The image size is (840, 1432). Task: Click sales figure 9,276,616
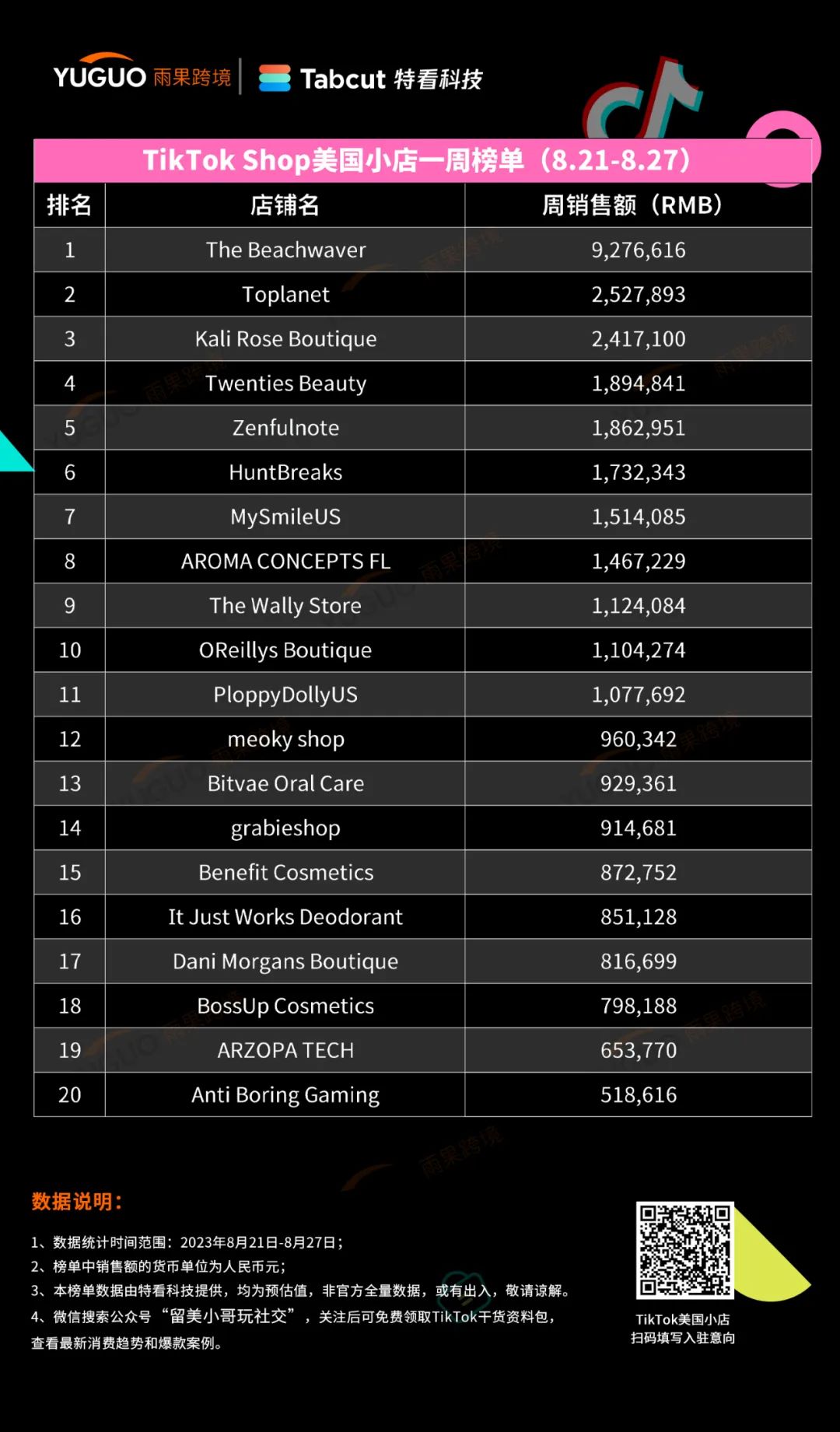click(x=639, y=250)
